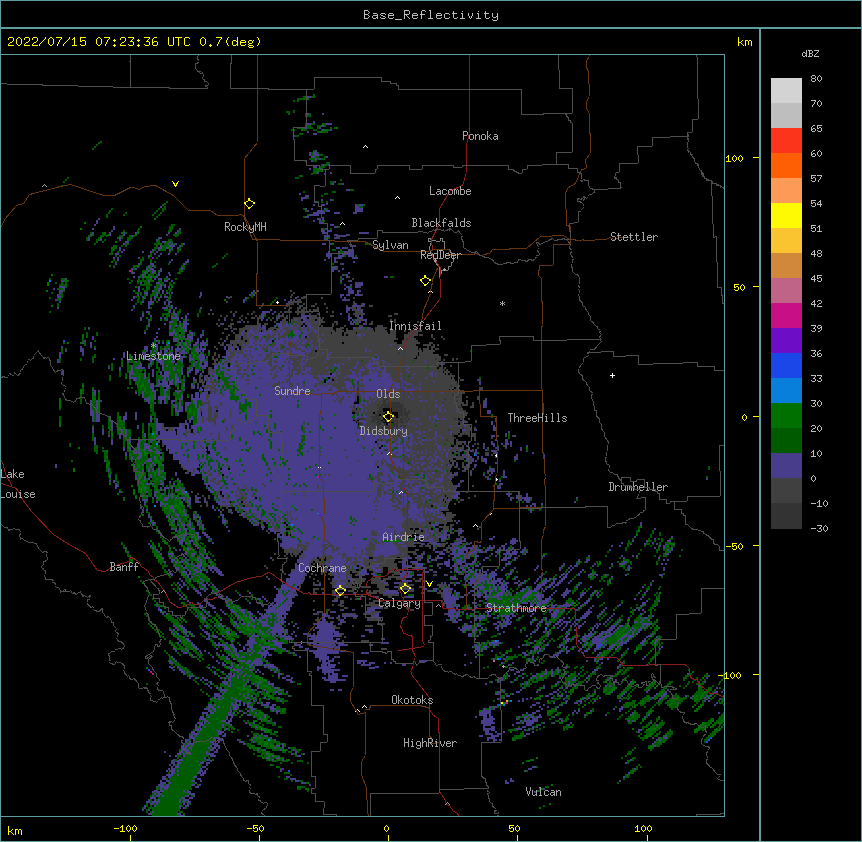Screen dimensions: 862x842
Task: Click the HighRiver city label
Action: click(x=430, y=743)
